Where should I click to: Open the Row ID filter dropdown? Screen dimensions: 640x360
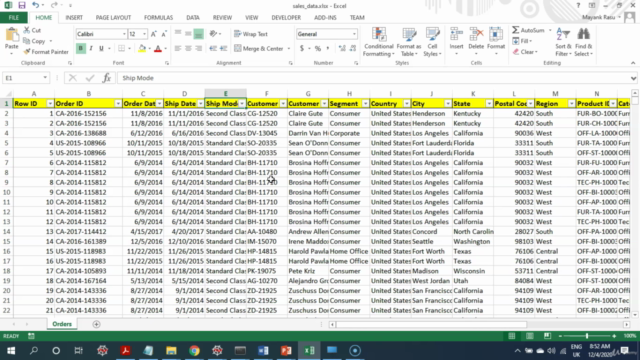point(50,104)
